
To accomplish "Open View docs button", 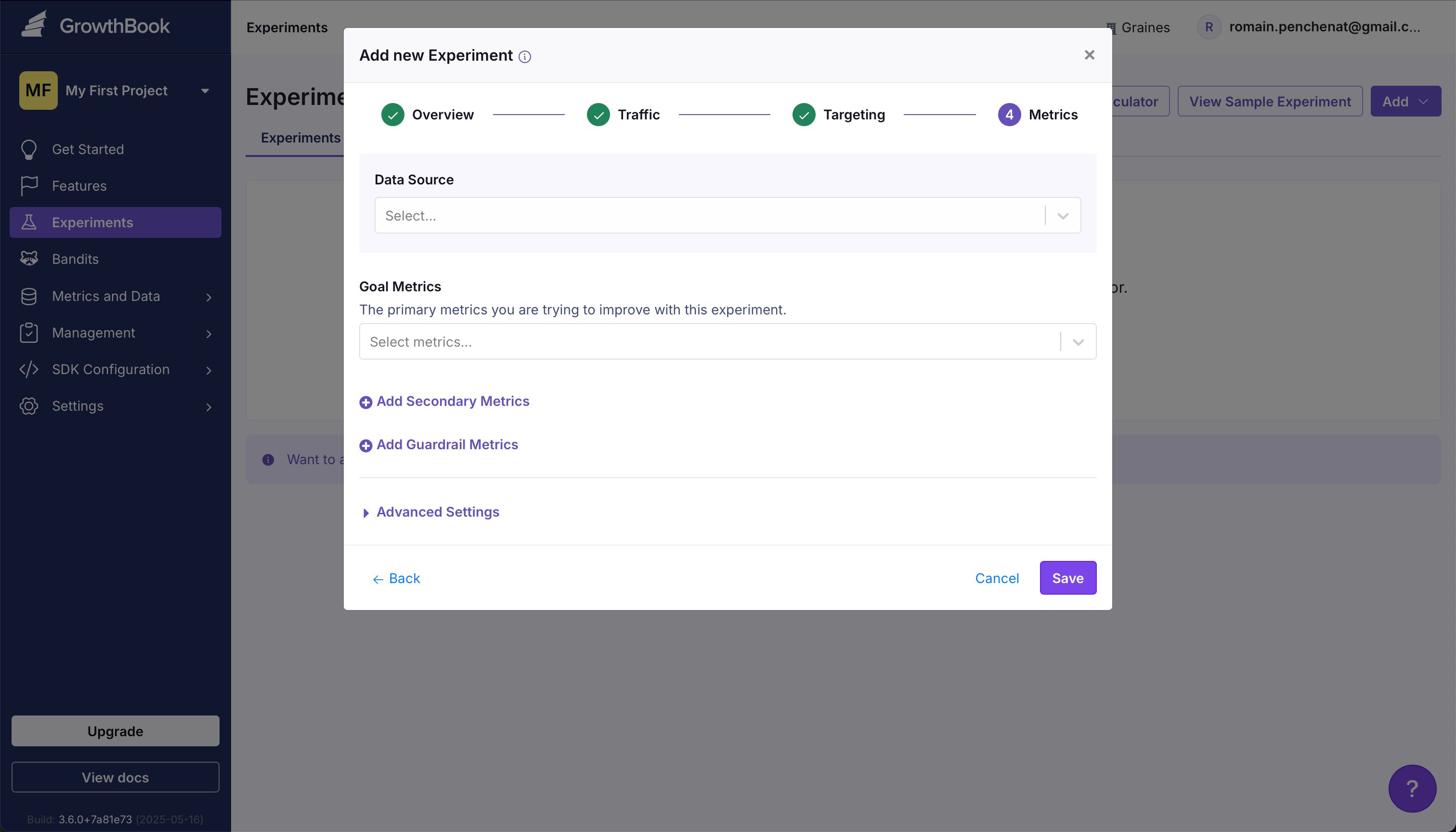I will pos(116,777).
